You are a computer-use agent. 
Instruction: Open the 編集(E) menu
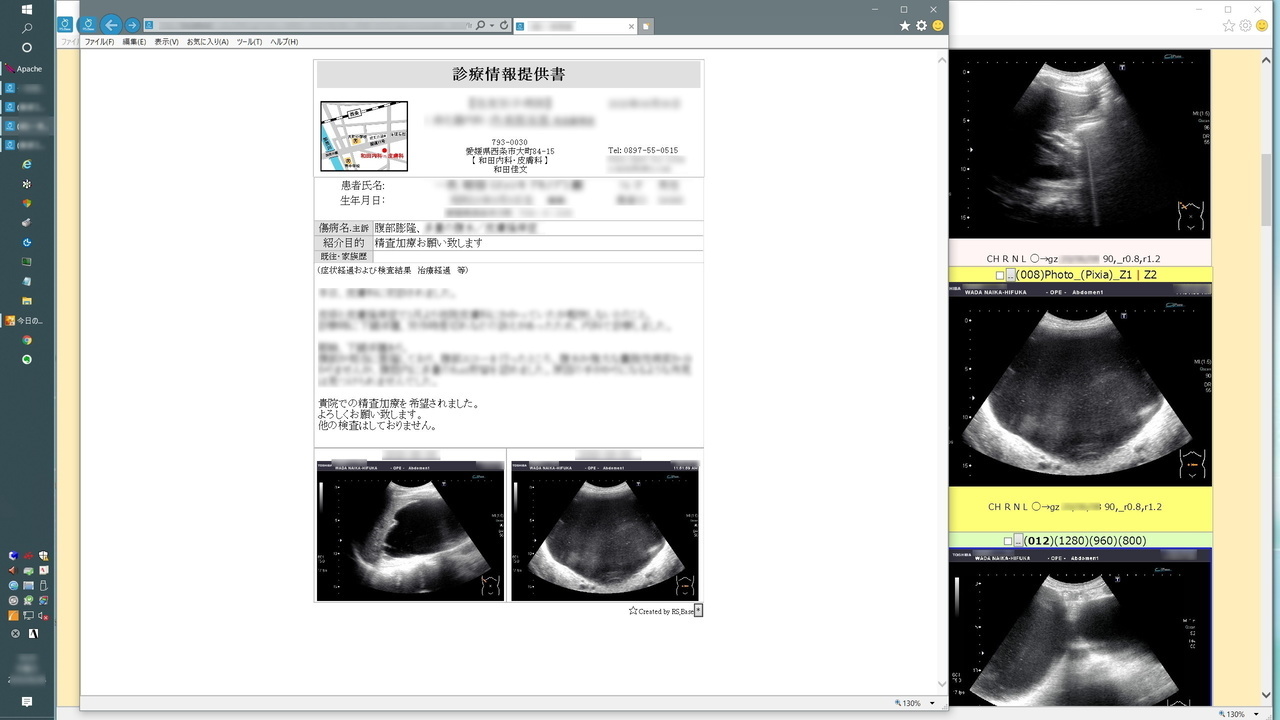(134, 42)
